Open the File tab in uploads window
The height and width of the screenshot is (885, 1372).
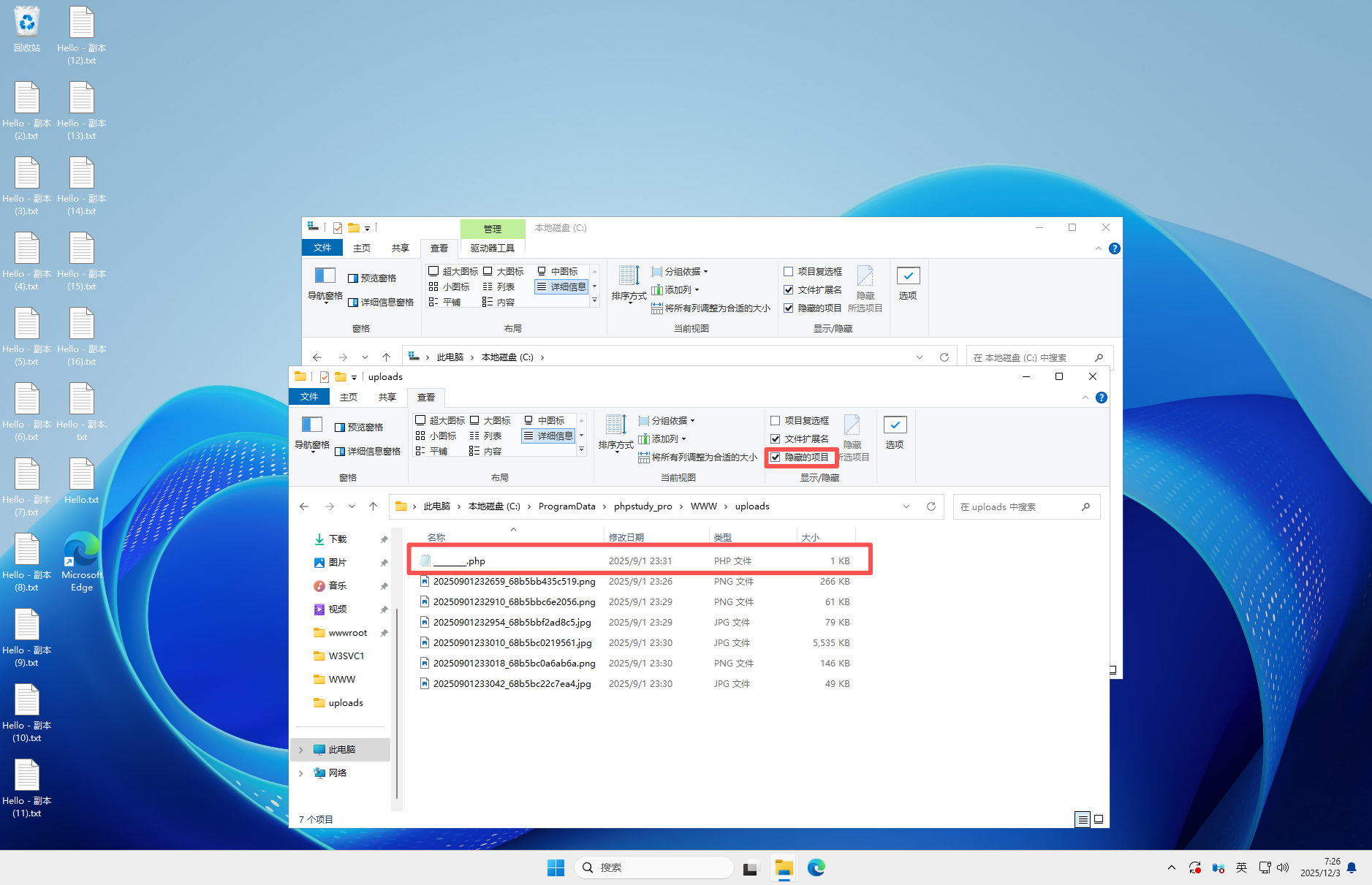click(309, 397)
